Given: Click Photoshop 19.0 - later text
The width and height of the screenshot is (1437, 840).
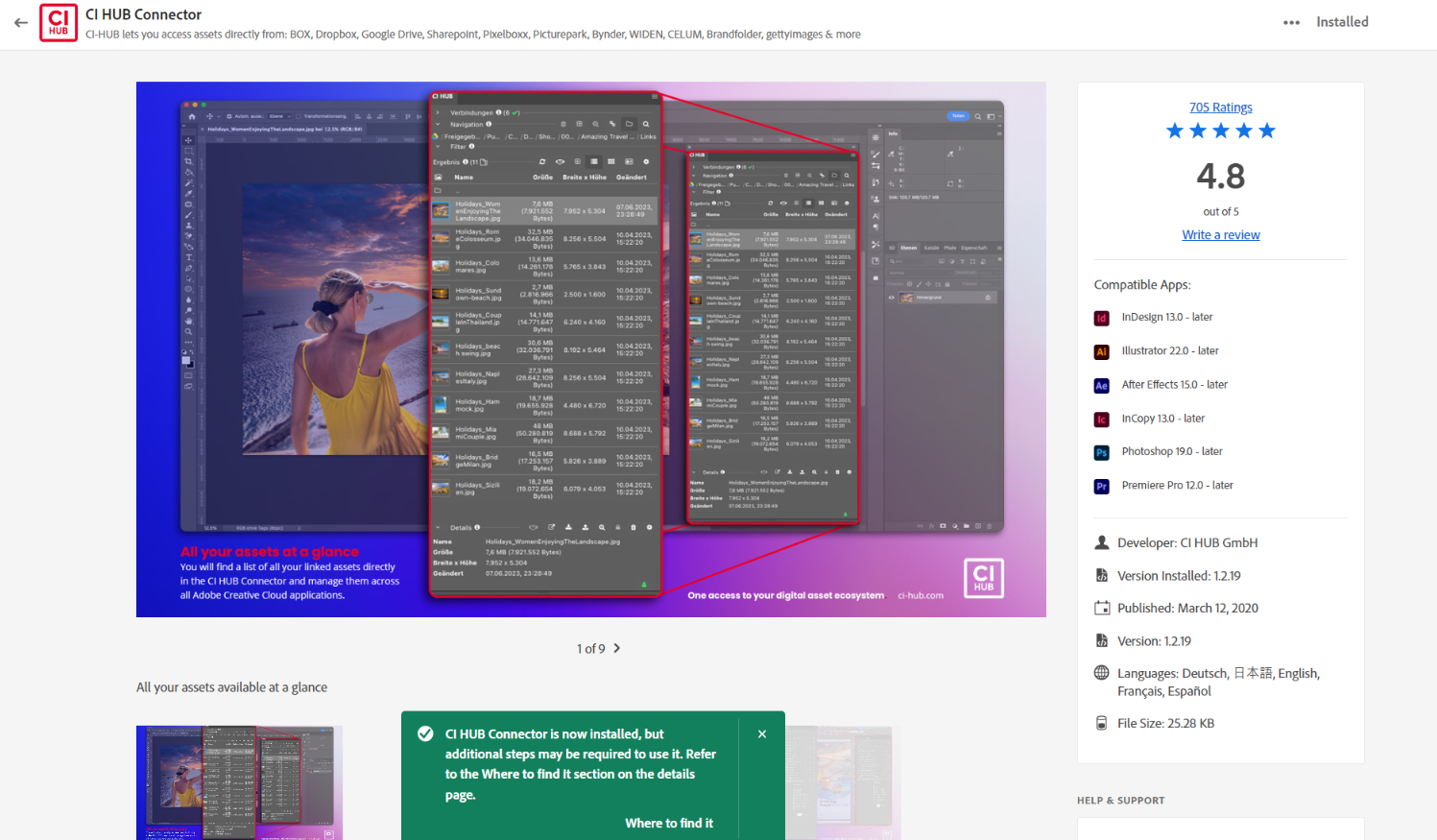Looking at the screenshot, I should pyautogui.click(x=1172, y=451).
